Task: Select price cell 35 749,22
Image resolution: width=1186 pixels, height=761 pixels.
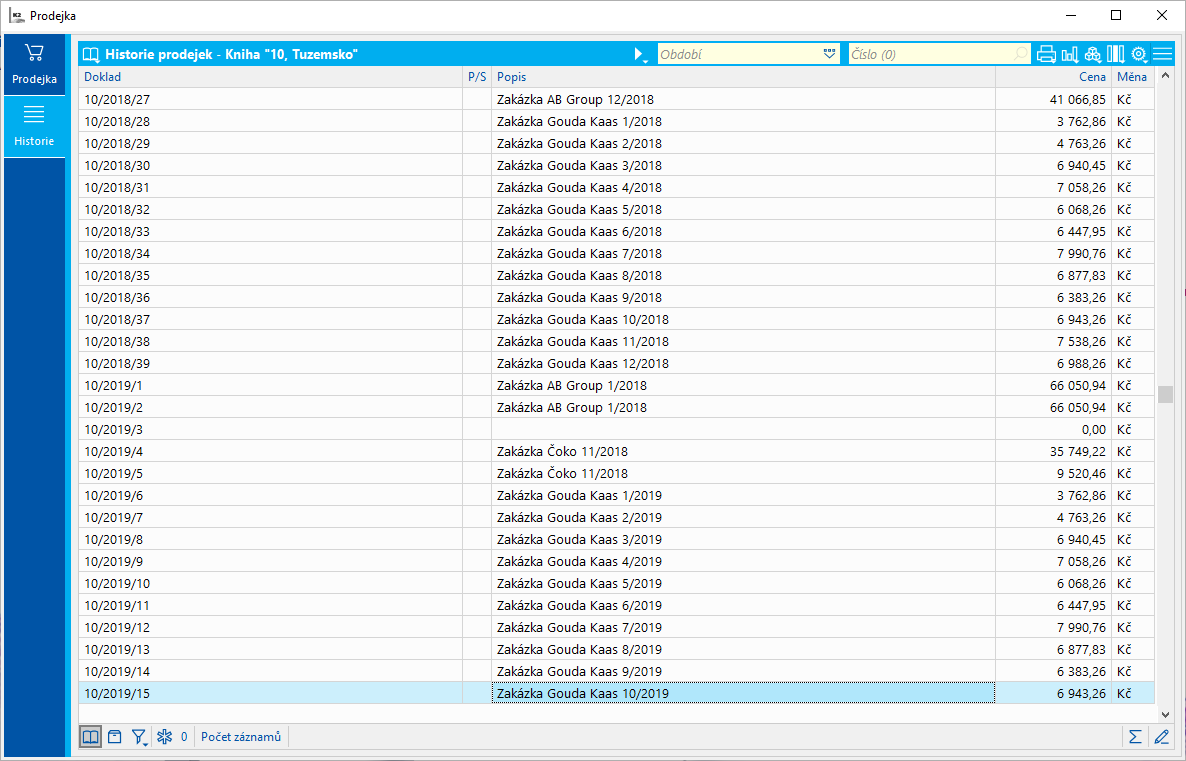Action: (x=1054, y=452)
